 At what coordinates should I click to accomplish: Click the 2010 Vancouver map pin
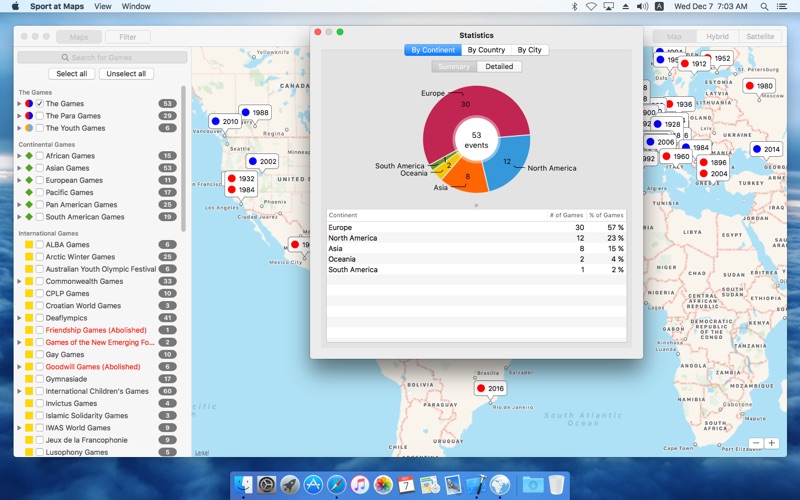coord(225,121)
